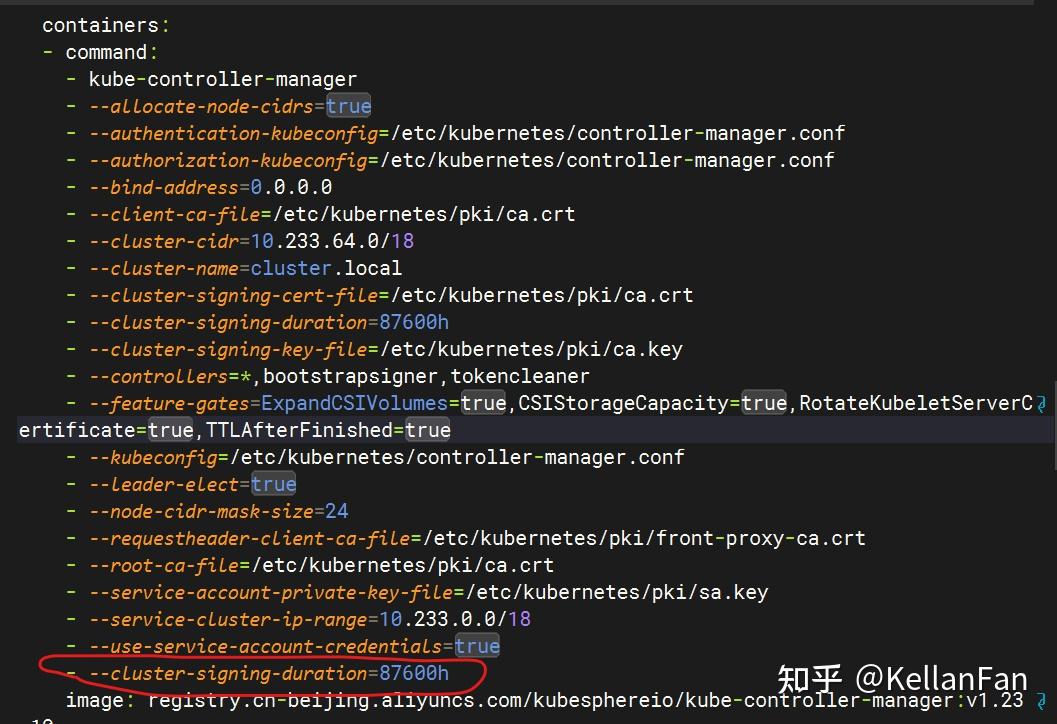The height and width of the screenshot is (724, 1057).
Task: Toggle the true value after use-service-account-credentials
Action: [x=477, y=646]
